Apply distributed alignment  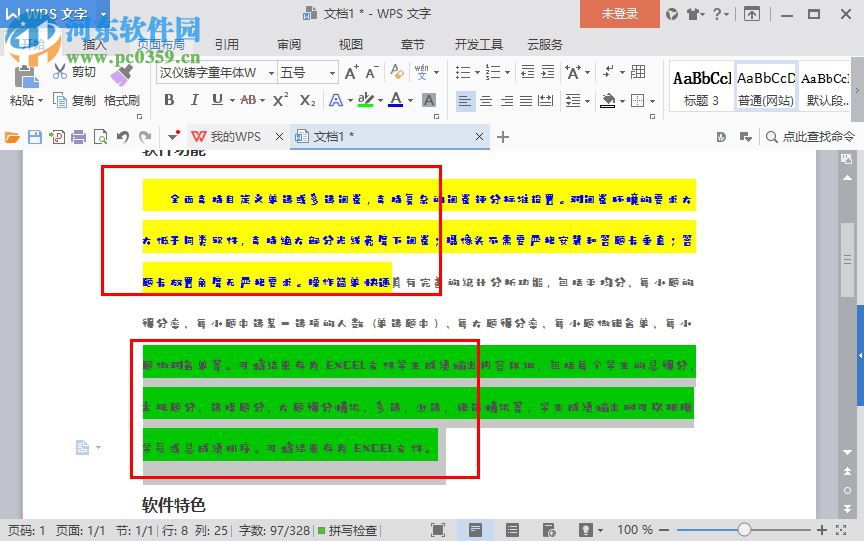click(546, 101)
